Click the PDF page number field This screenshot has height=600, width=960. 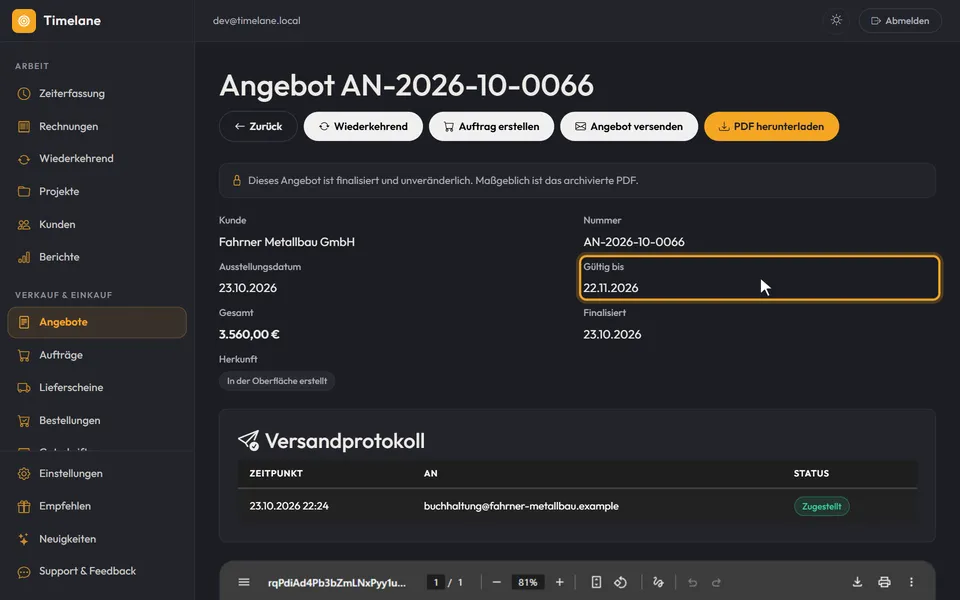(436, 582)
